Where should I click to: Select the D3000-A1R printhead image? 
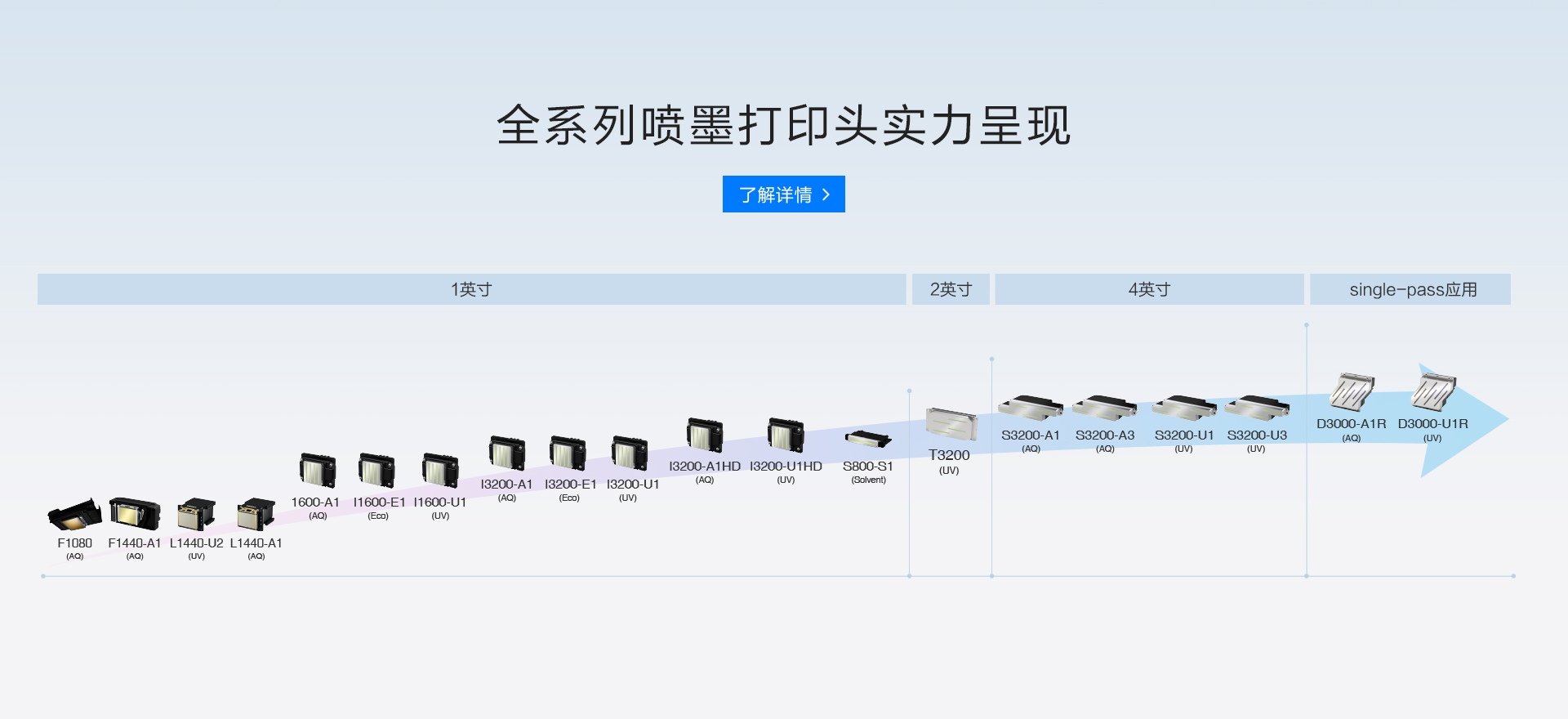pos(1352,392)
